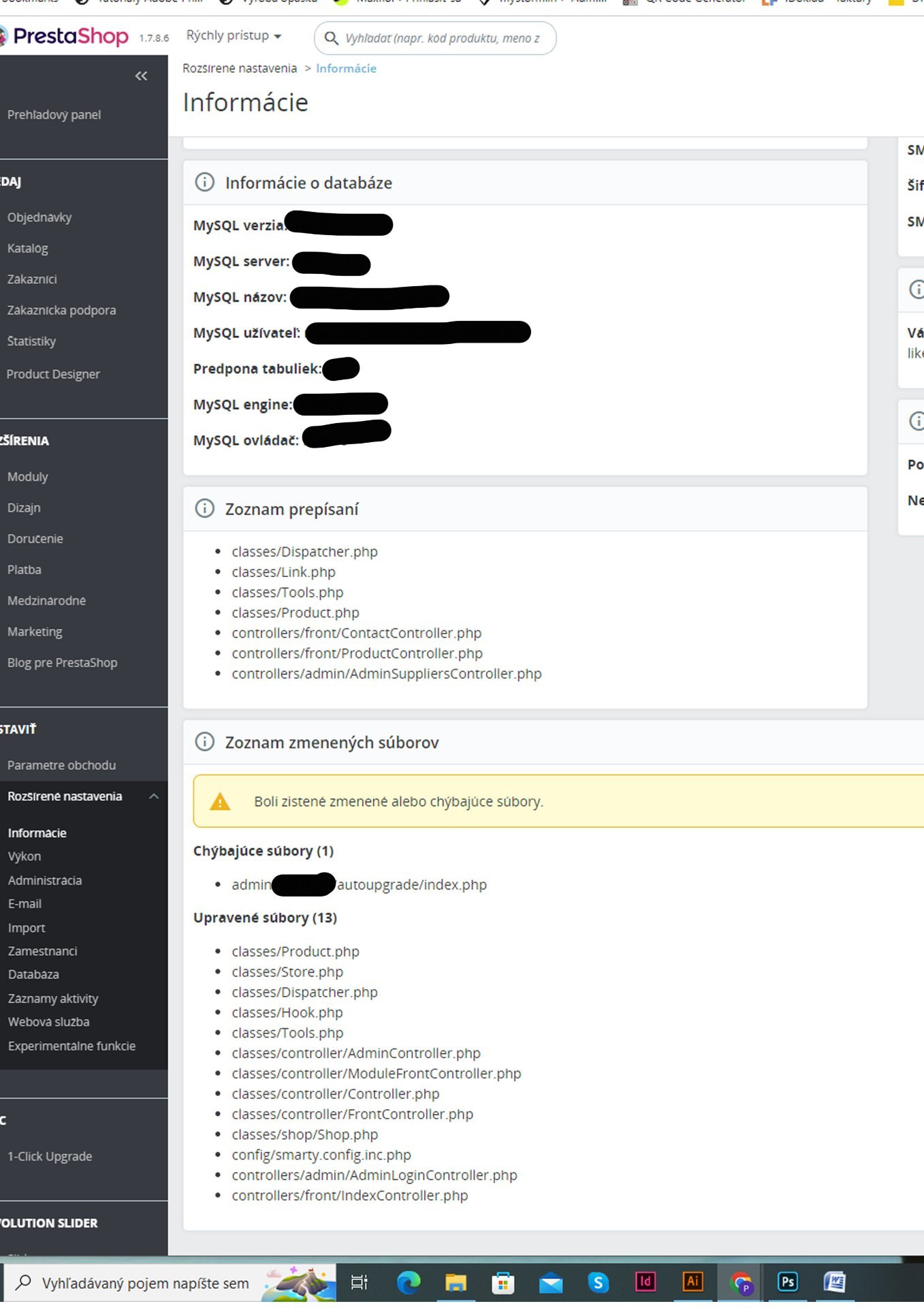Viewport: 924px width, 1308px height.
Task: Click classes/Link.php in overrides list
Action: [283, 572]
